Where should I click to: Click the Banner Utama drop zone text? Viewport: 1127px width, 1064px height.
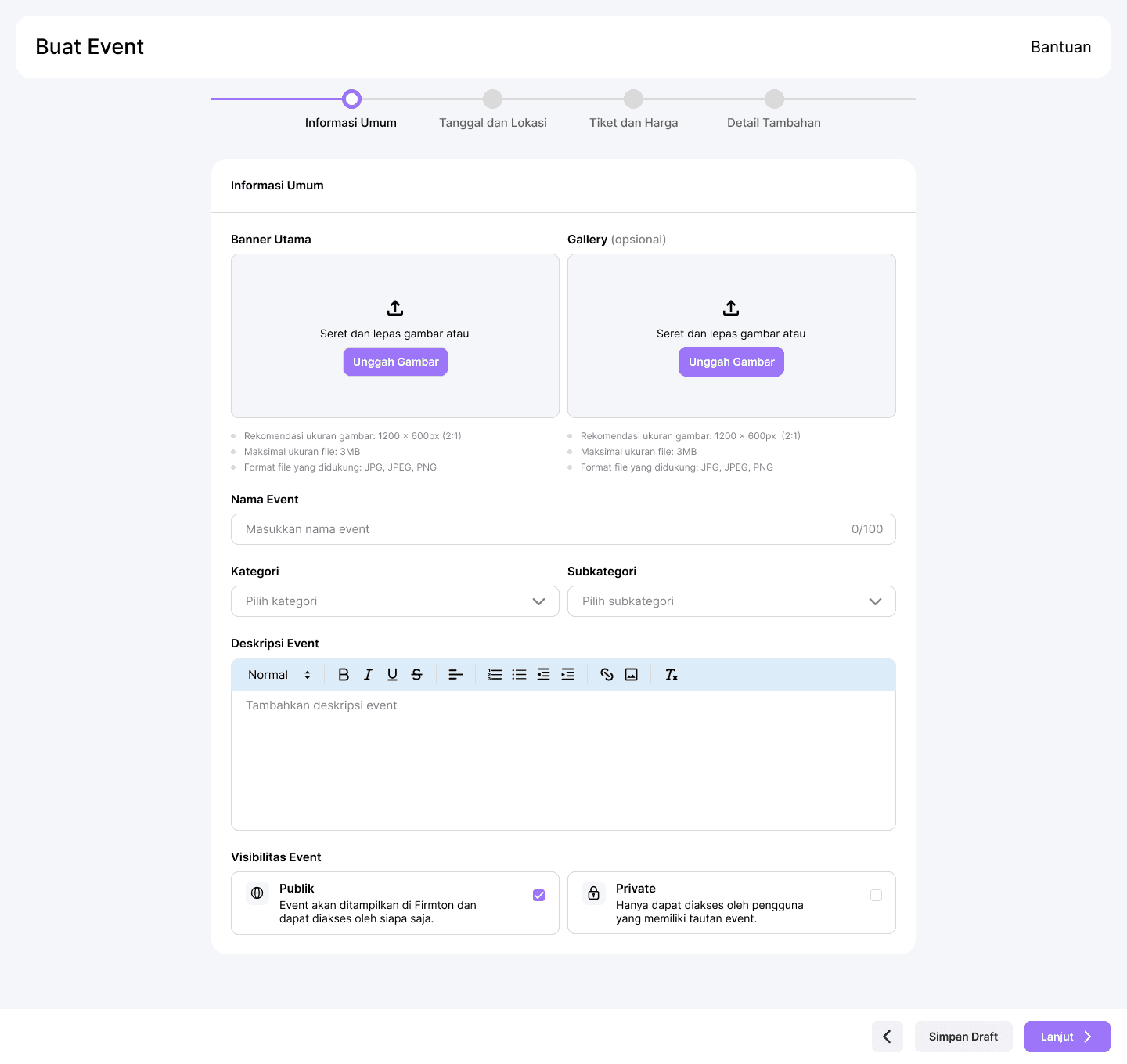(394, 334)
